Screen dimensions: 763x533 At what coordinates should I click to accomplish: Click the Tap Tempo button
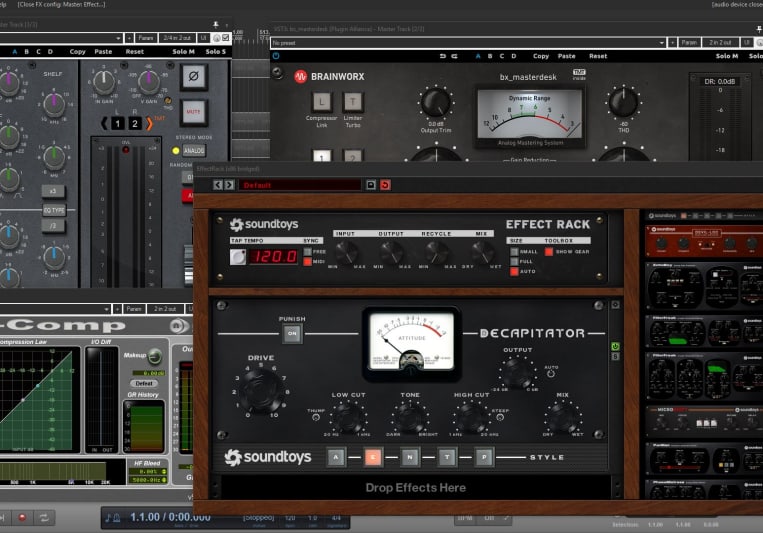[x=238, y=257]
